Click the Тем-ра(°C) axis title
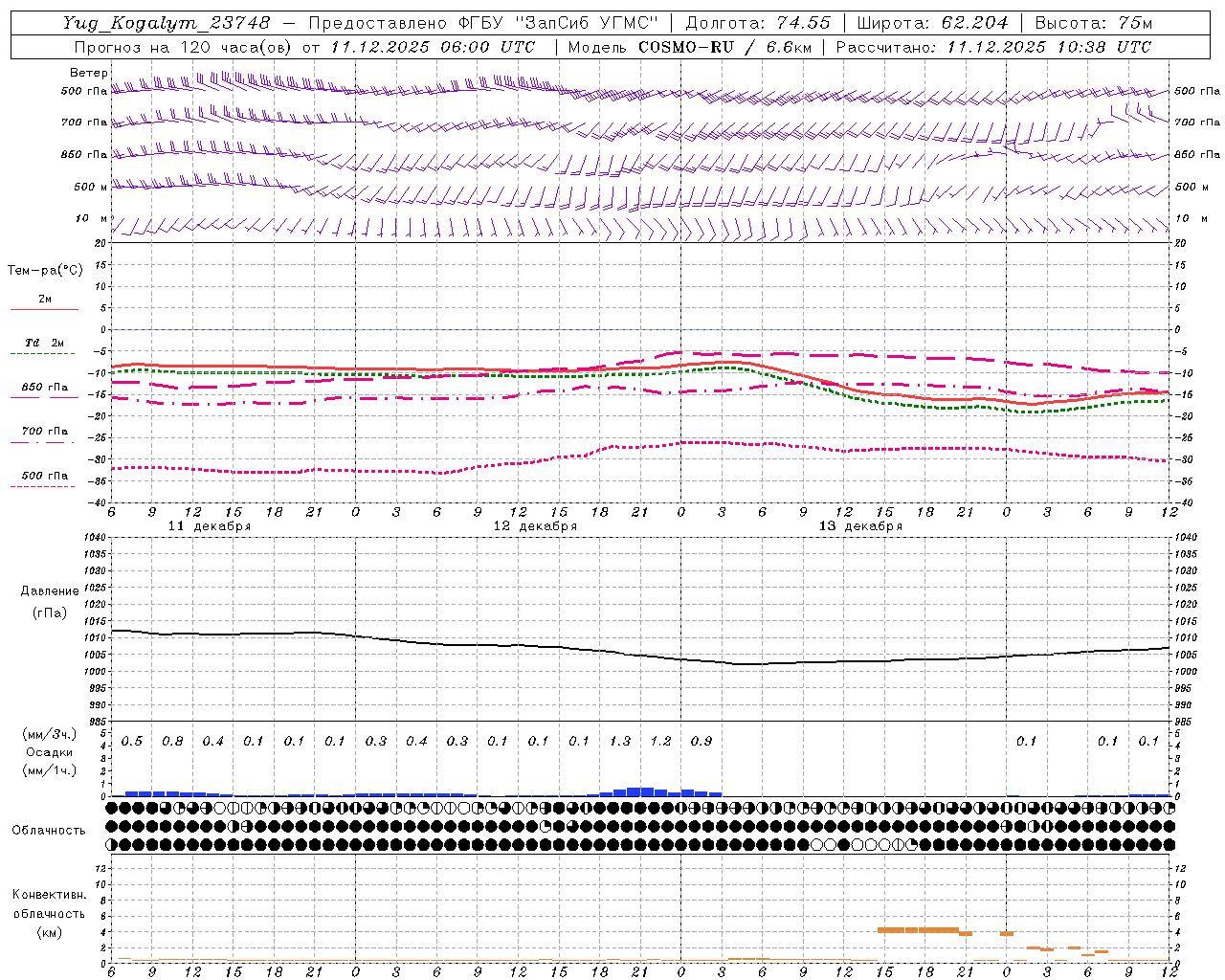This screenshot has height=980, width=1225. 45,271
